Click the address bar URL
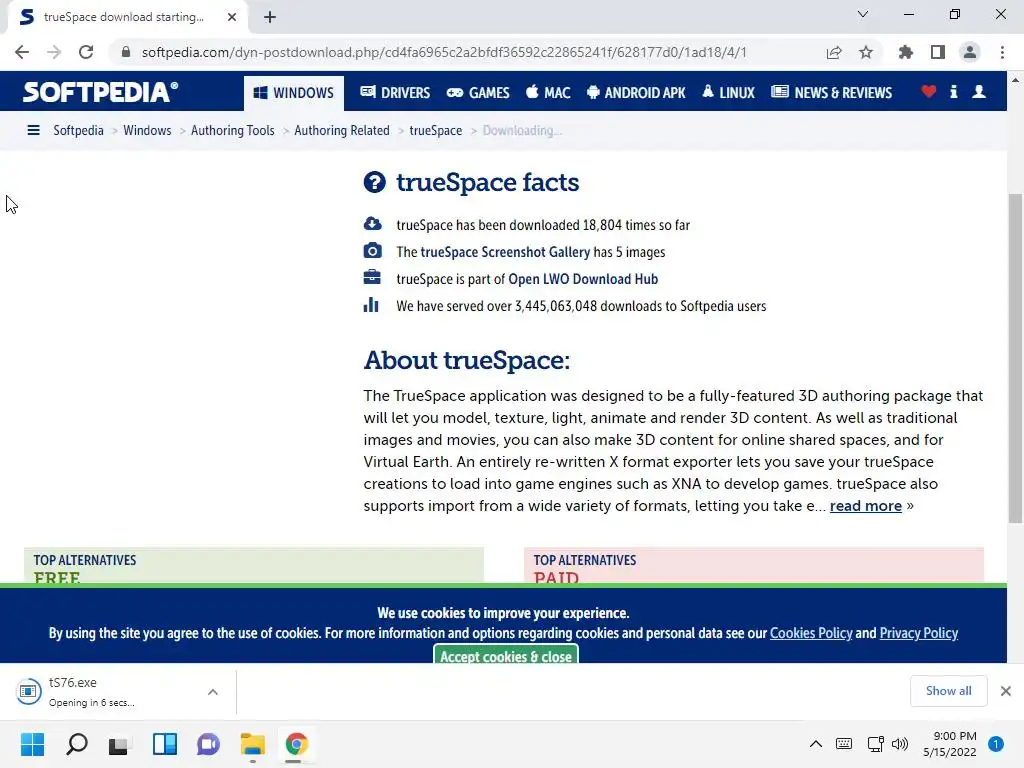This screenshot has height=768, width=1024. [444, 52]
